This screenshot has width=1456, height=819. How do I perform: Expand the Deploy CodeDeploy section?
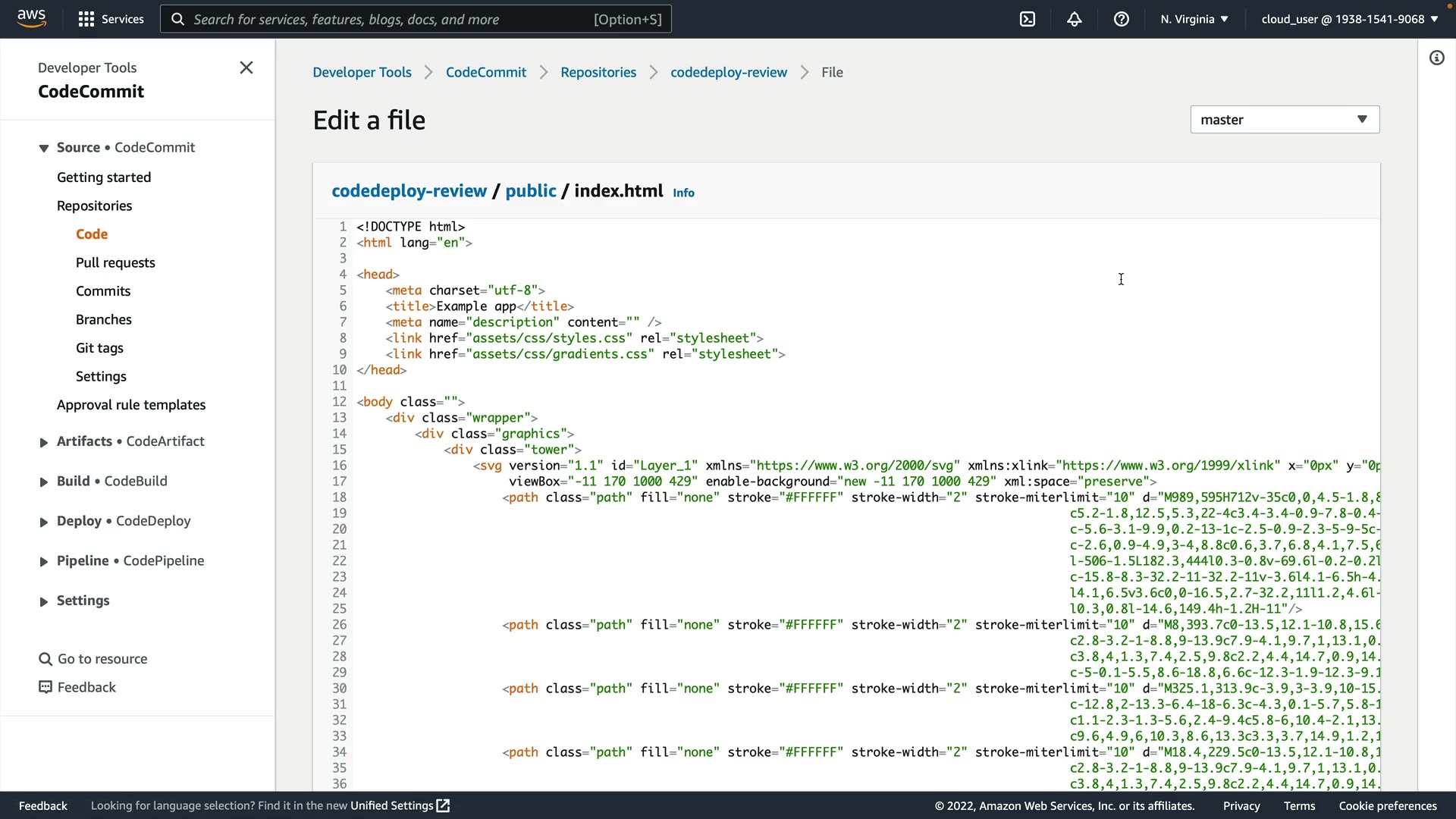tap(44, 522)
